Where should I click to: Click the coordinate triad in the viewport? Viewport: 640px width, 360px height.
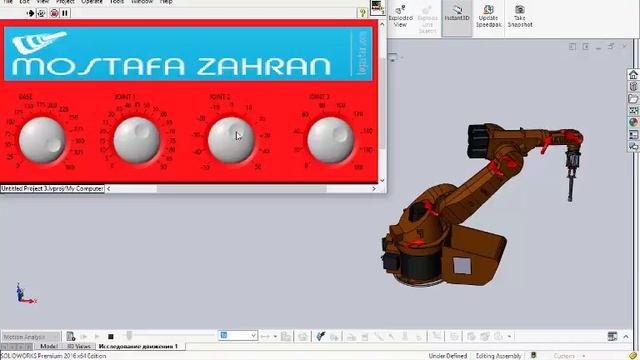pyautogui.click(x=26, y=294)
